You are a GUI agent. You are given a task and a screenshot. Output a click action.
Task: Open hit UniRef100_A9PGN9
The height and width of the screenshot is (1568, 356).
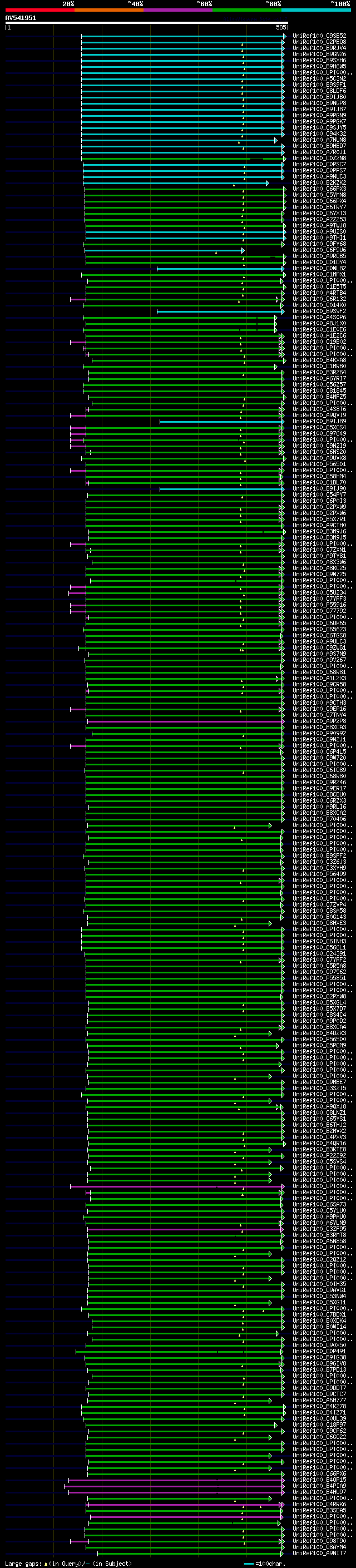(x=319, y=115)
